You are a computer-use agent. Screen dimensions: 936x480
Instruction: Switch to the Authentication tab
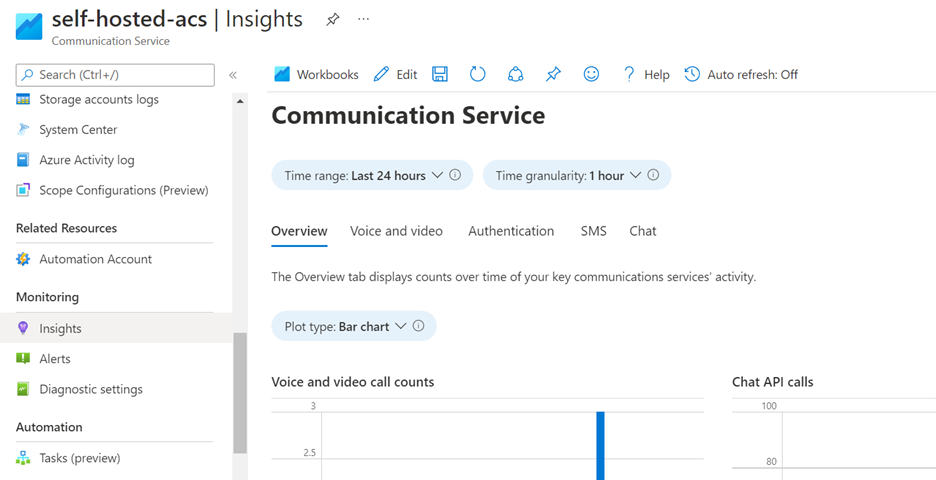pos(511,231)
